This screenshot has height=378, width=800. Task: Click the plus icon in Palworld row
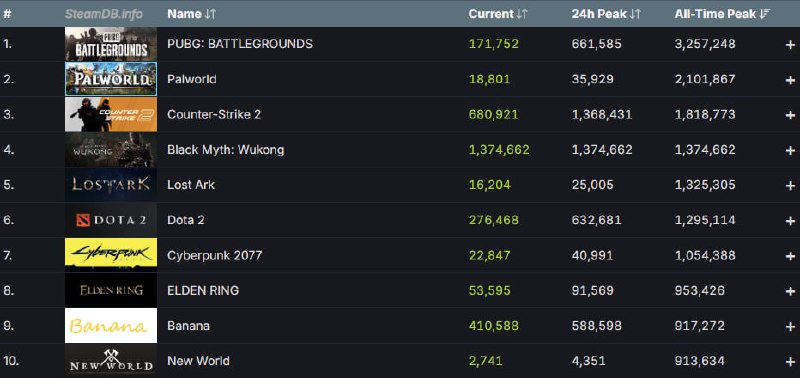click(790, 80)
